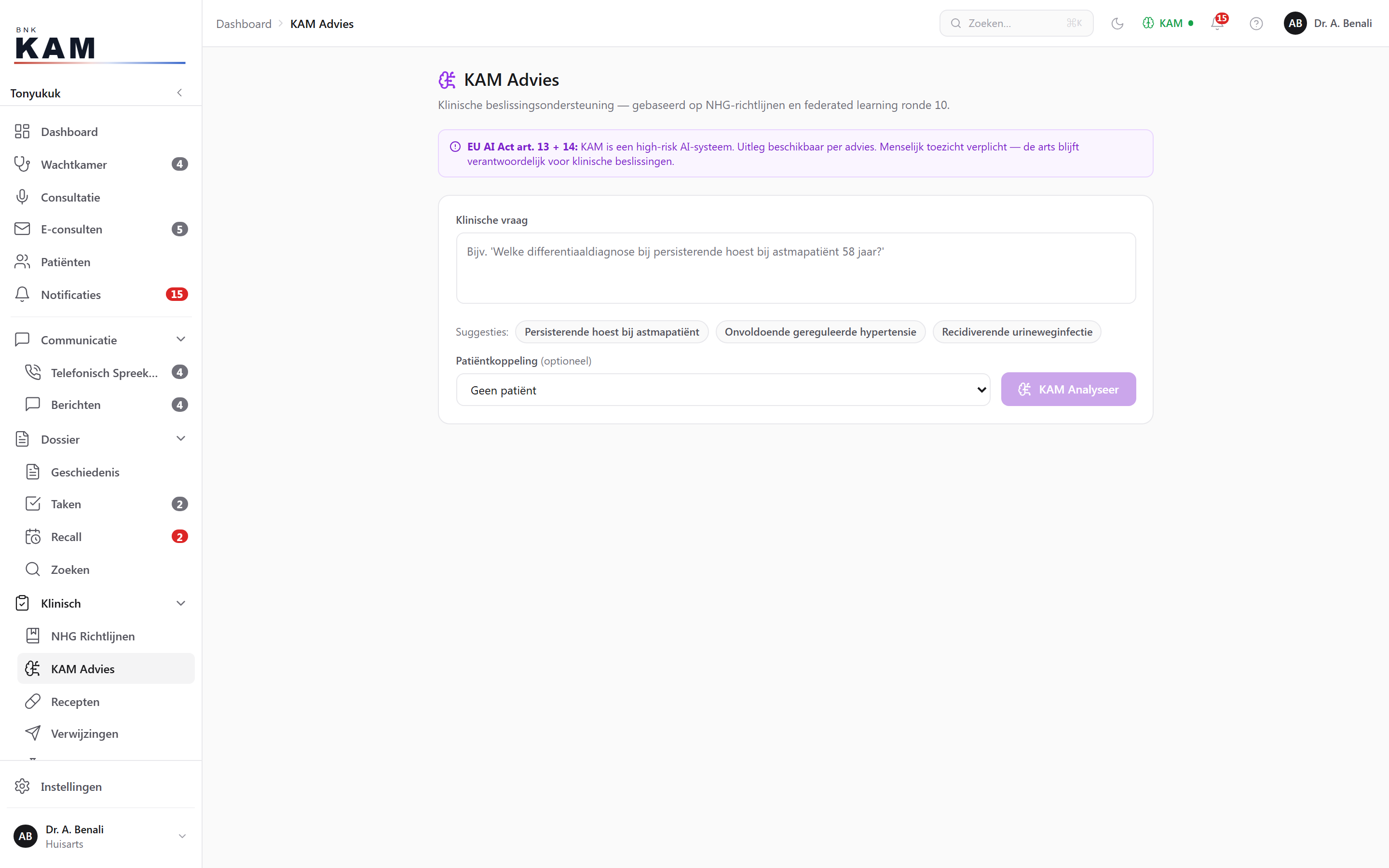The image size is (1389, 868).
Task: Toggle dark mode moon icon
Action: click(1117, 24)
